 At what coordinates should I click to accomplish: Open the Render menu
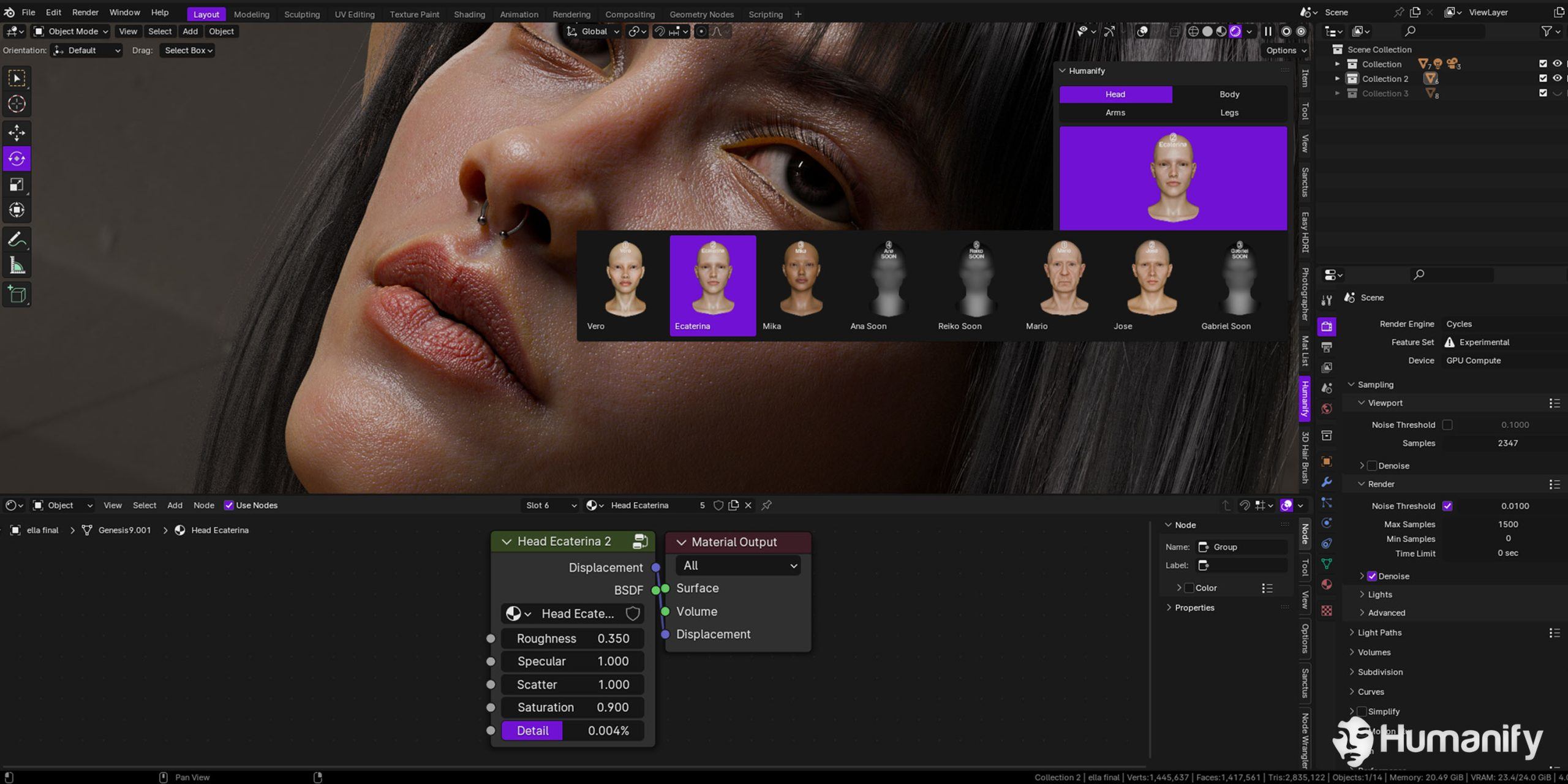tap(85, 12)
